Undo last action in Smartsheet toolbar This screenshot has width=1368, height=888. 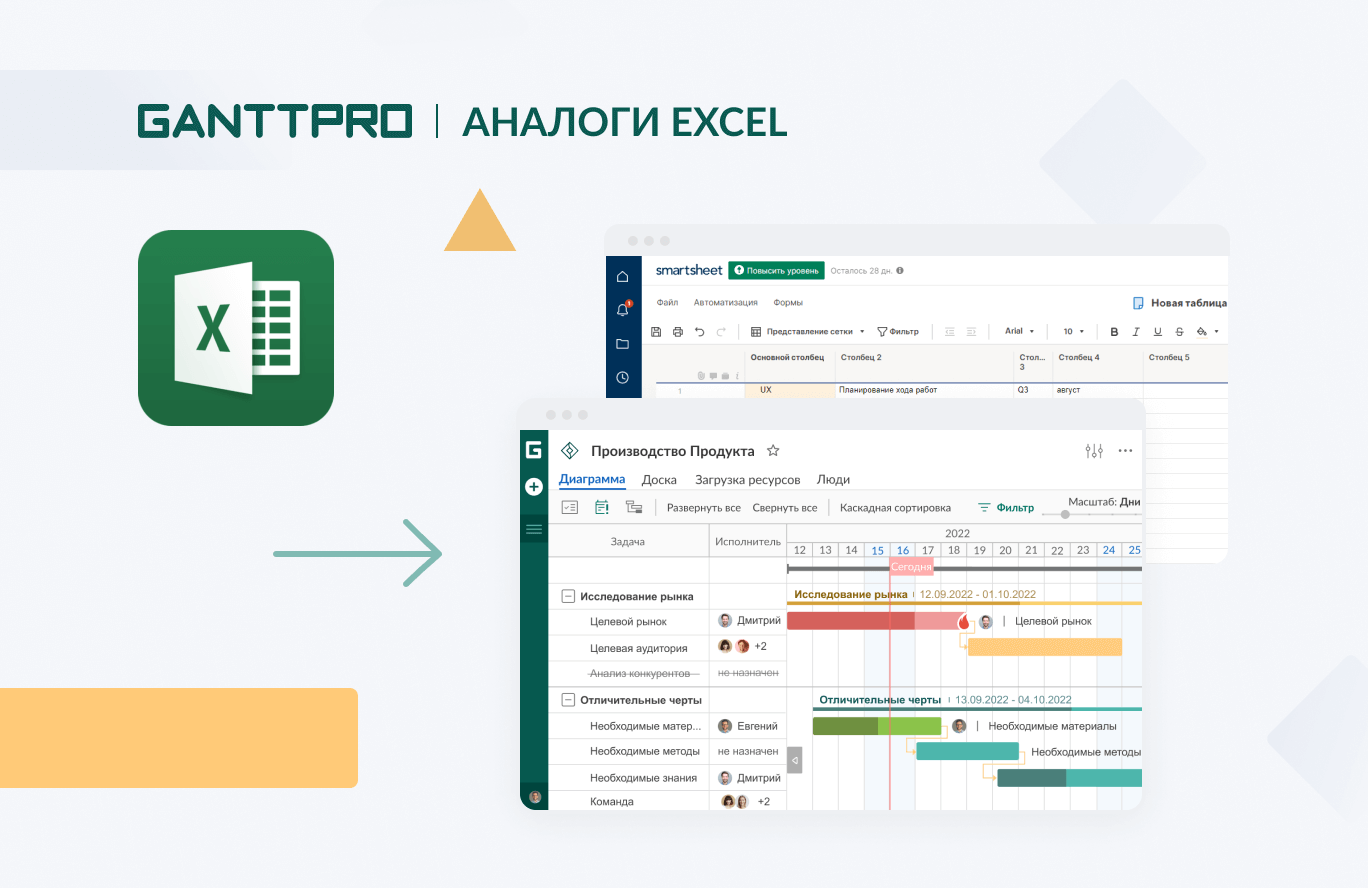tap(699, 331)
